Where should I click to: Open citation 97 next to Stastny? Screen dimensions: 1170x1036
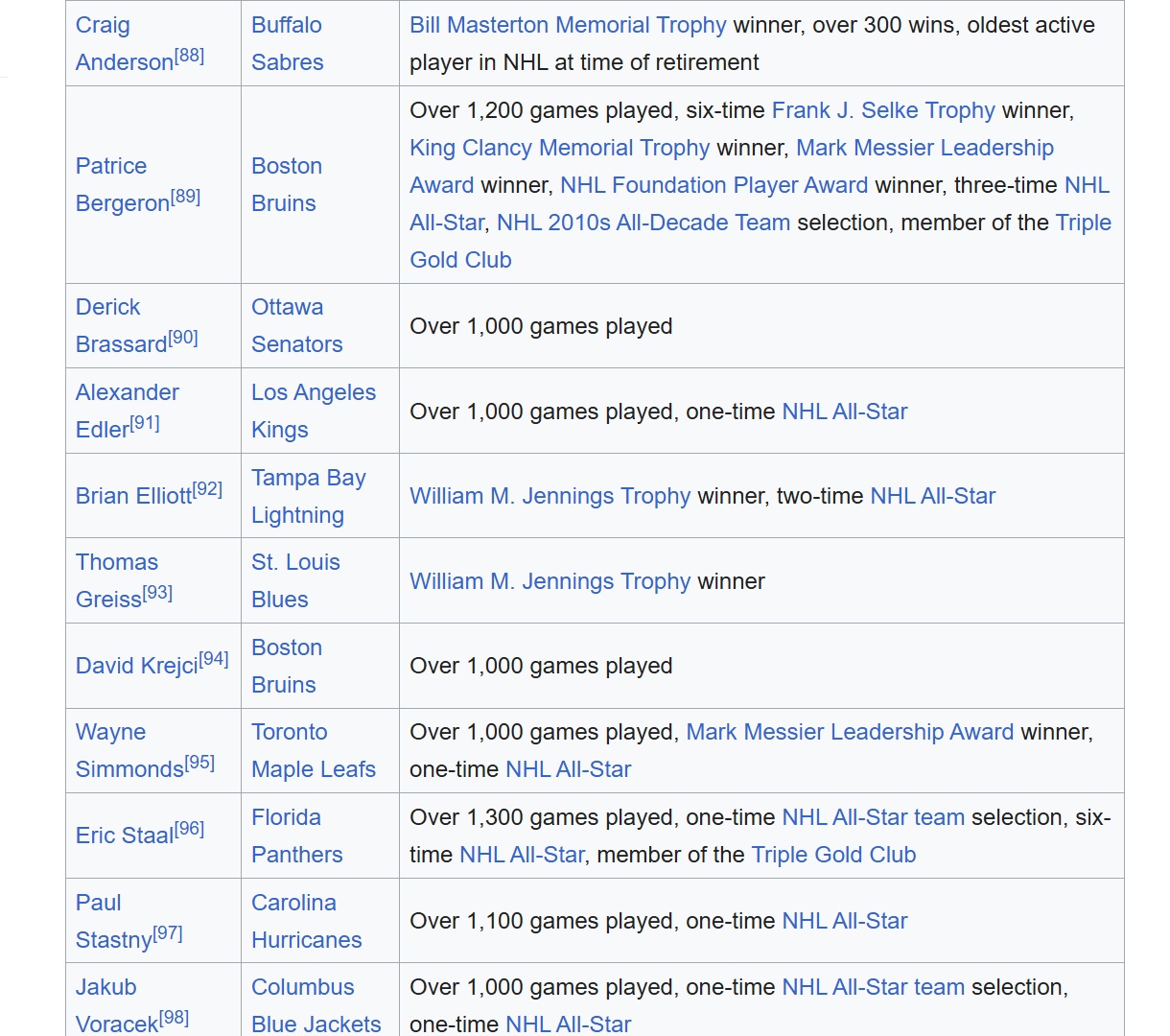168,933
